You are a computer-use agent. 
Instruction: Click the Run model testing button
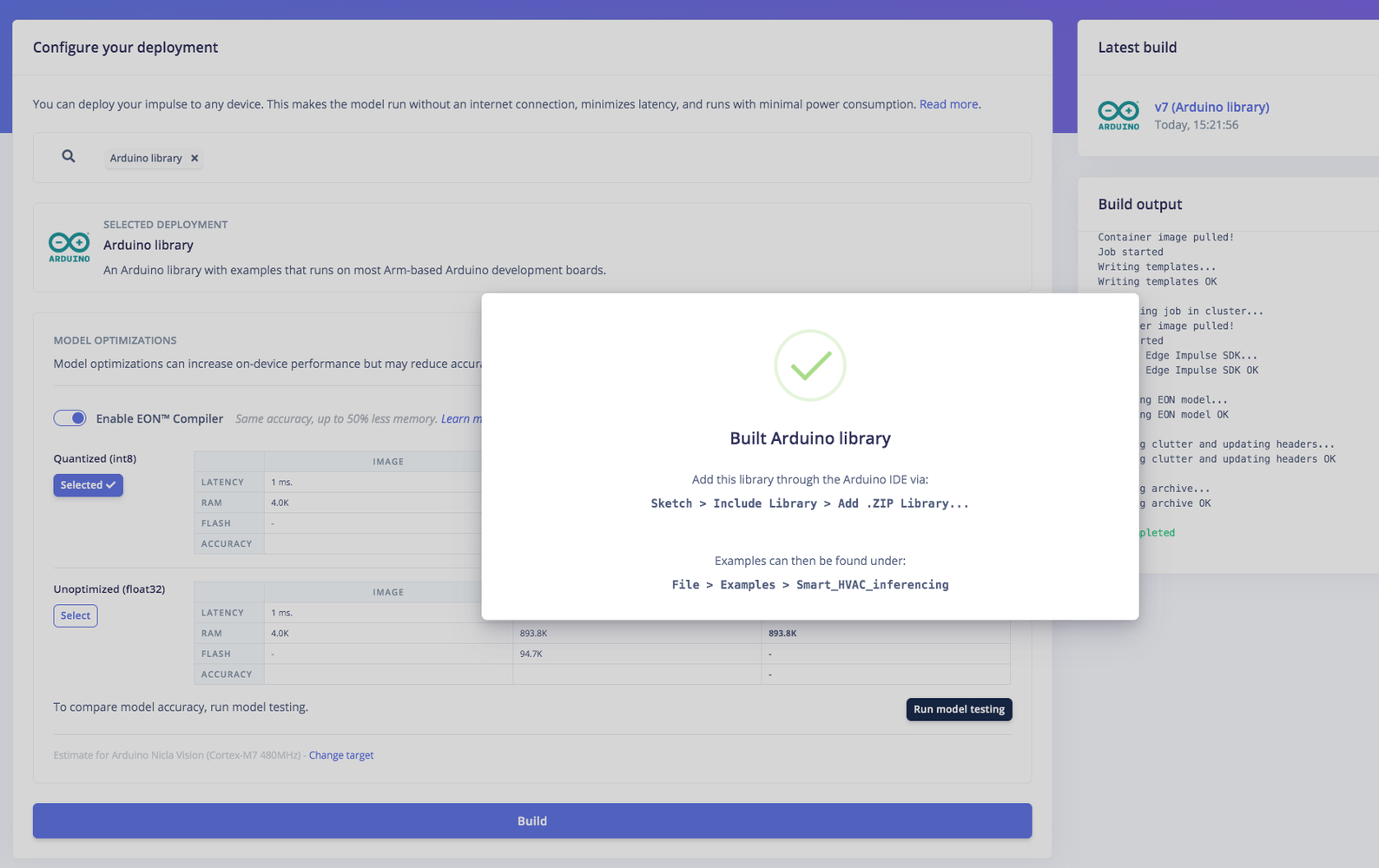click(x=959, y=709)
